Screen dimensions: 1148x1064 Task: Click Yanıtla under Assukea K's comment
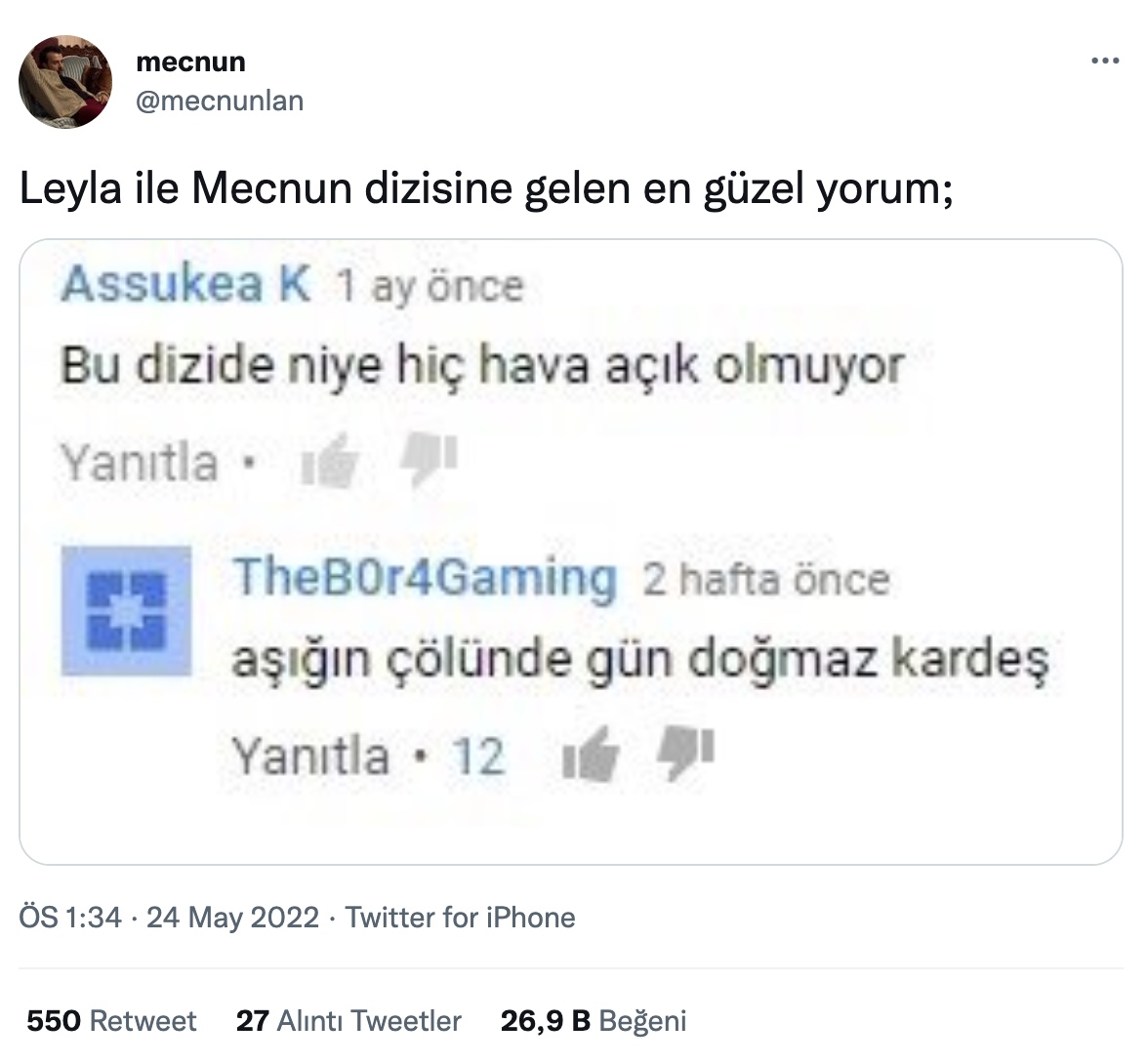[x=140, y=463]
